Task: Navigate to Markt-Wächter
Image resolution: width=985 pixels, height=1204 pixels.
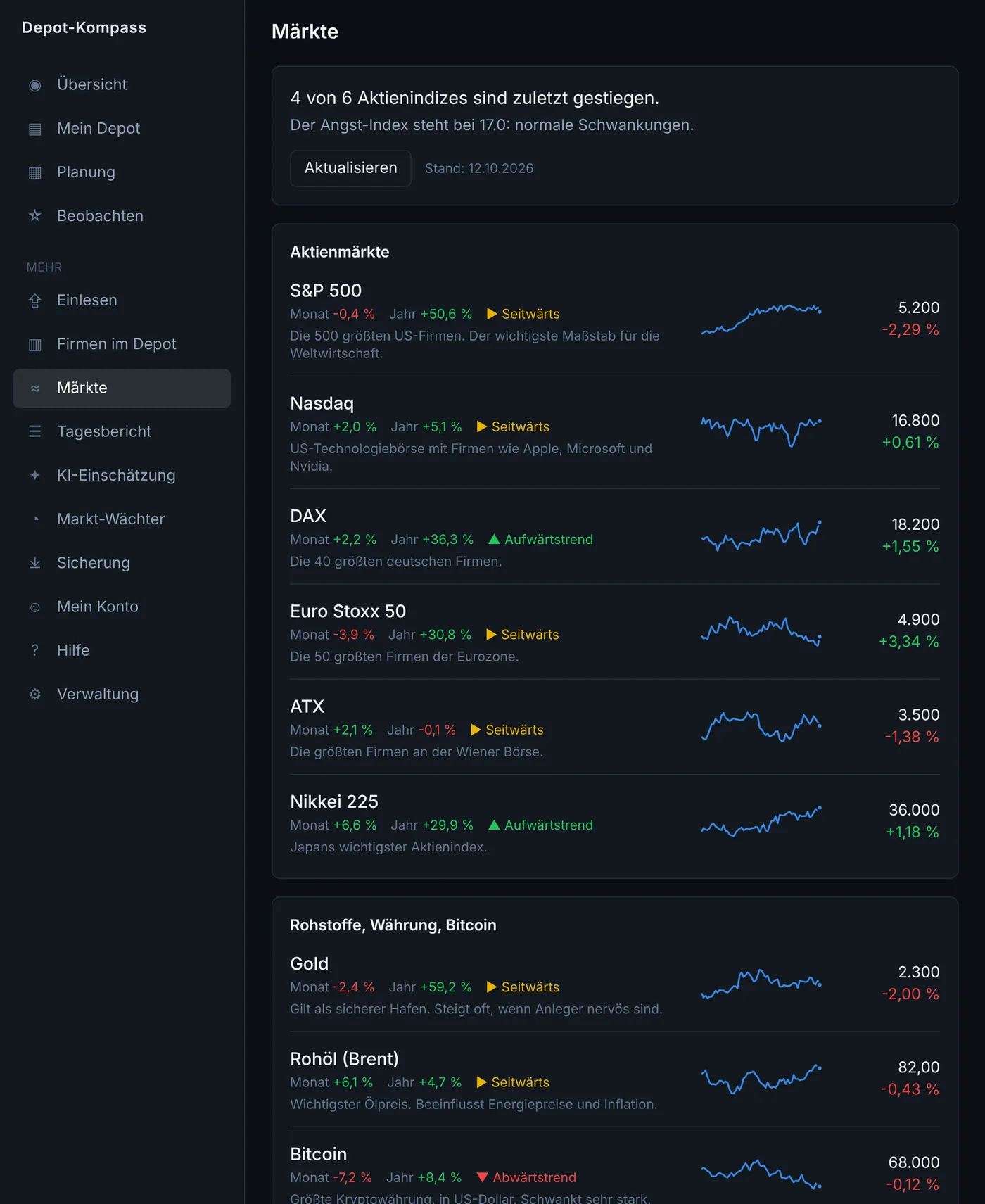Action: pyautogui.click(x=122, y=519)
